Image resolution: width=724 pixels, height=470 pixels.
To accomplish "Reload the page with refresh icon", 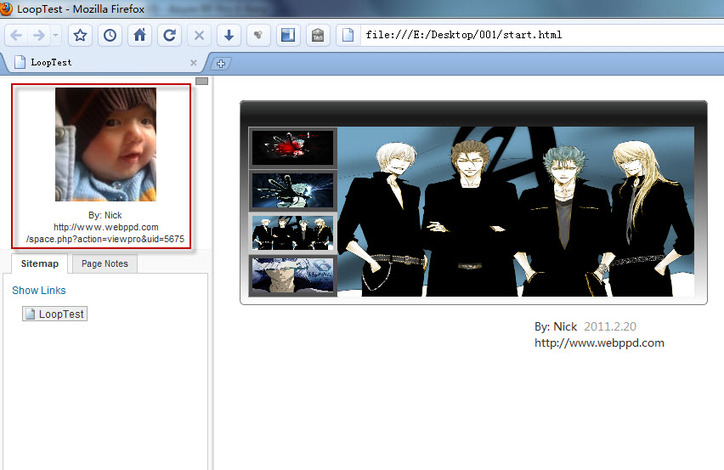I will pyautogui.click(x=169, y=35).
